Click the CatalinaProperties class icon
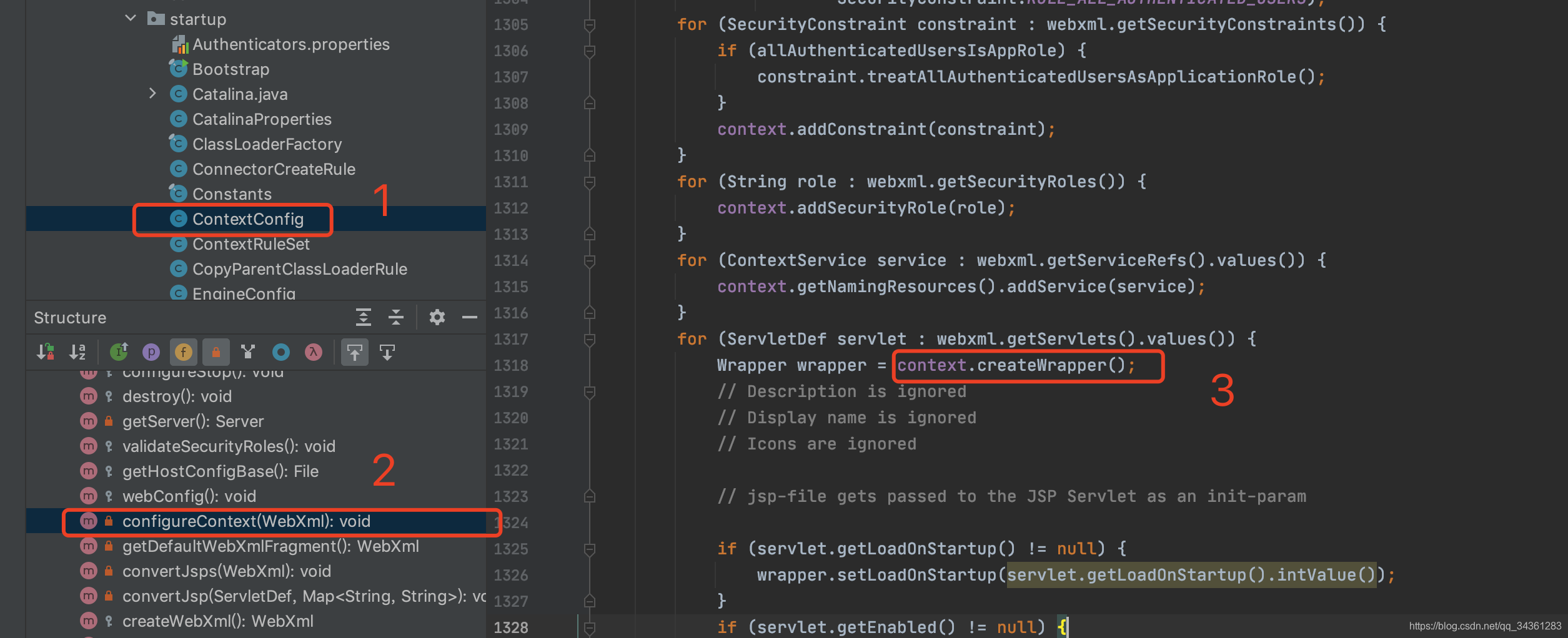1568x638 pixels. click(x=179, y=119)
